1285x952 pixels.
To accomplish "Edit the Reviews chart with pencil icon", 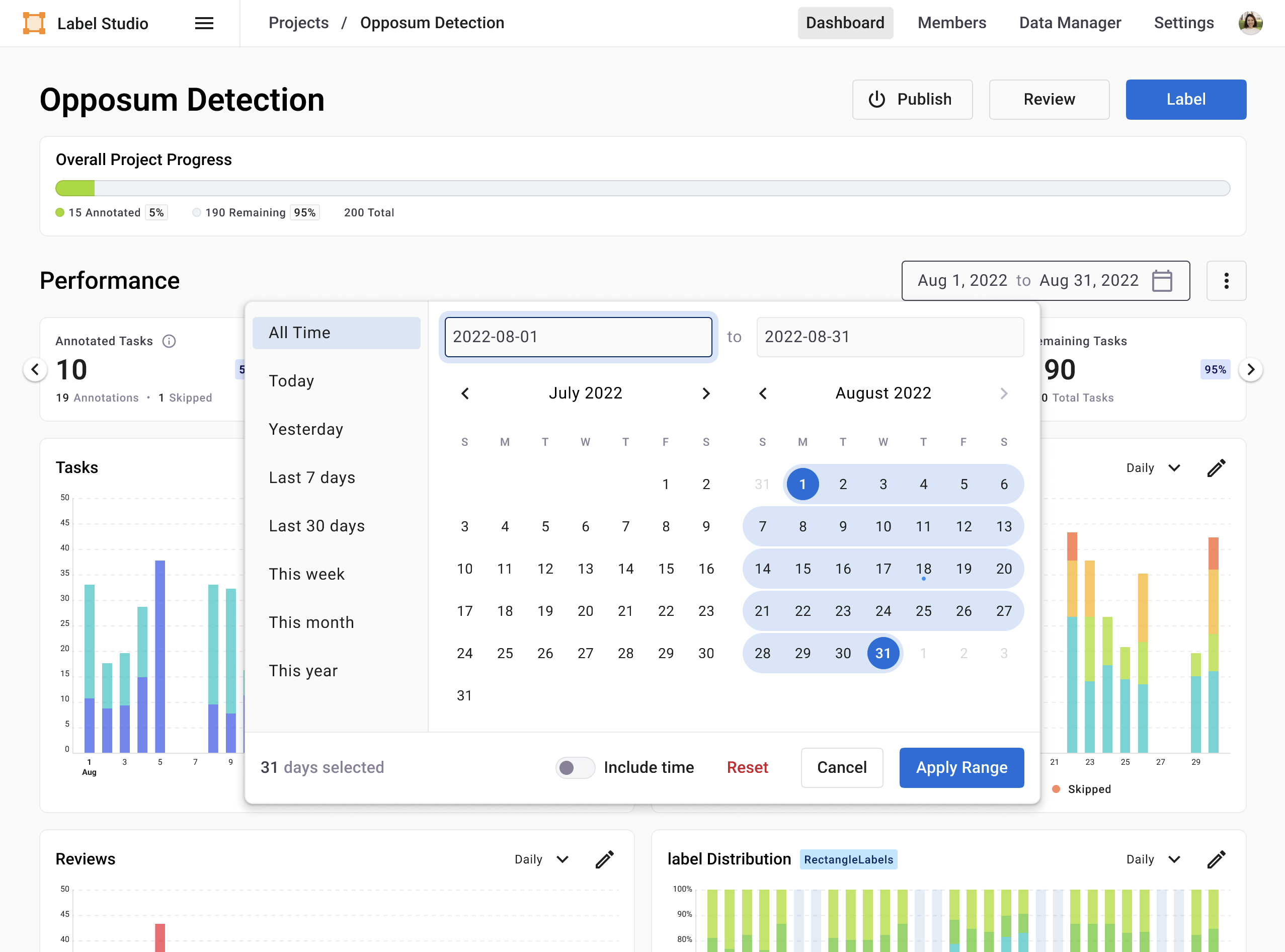I will [604, 859].
